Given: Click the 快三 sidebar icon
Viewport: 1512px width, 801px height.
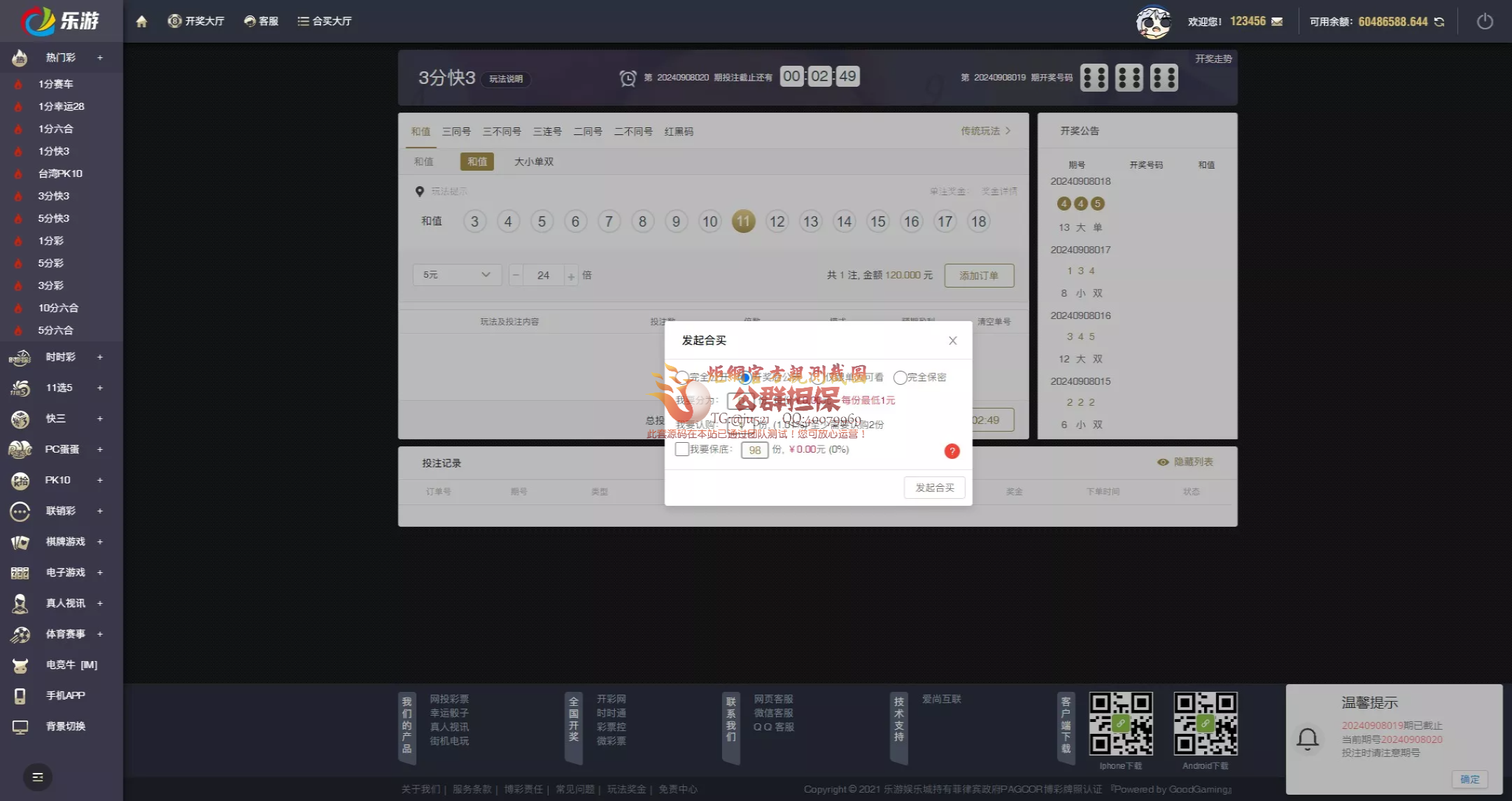Looking at the screenshot, I should click(20, 418).
